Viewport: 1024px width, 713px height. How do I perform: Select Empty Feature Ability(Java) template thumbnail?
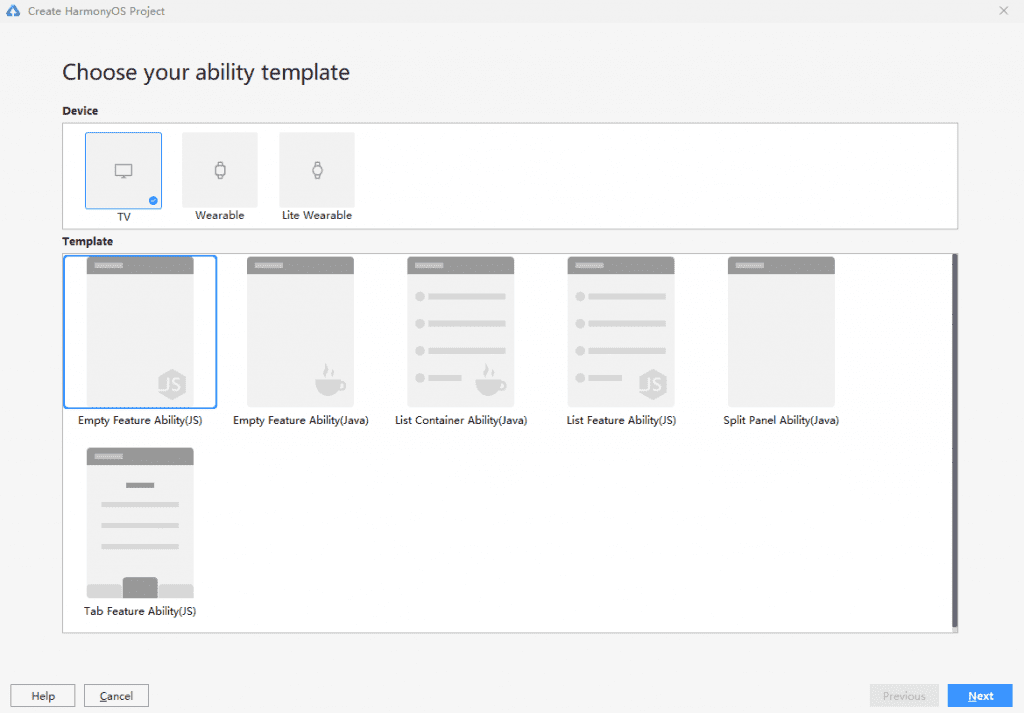tap(300, 332)
